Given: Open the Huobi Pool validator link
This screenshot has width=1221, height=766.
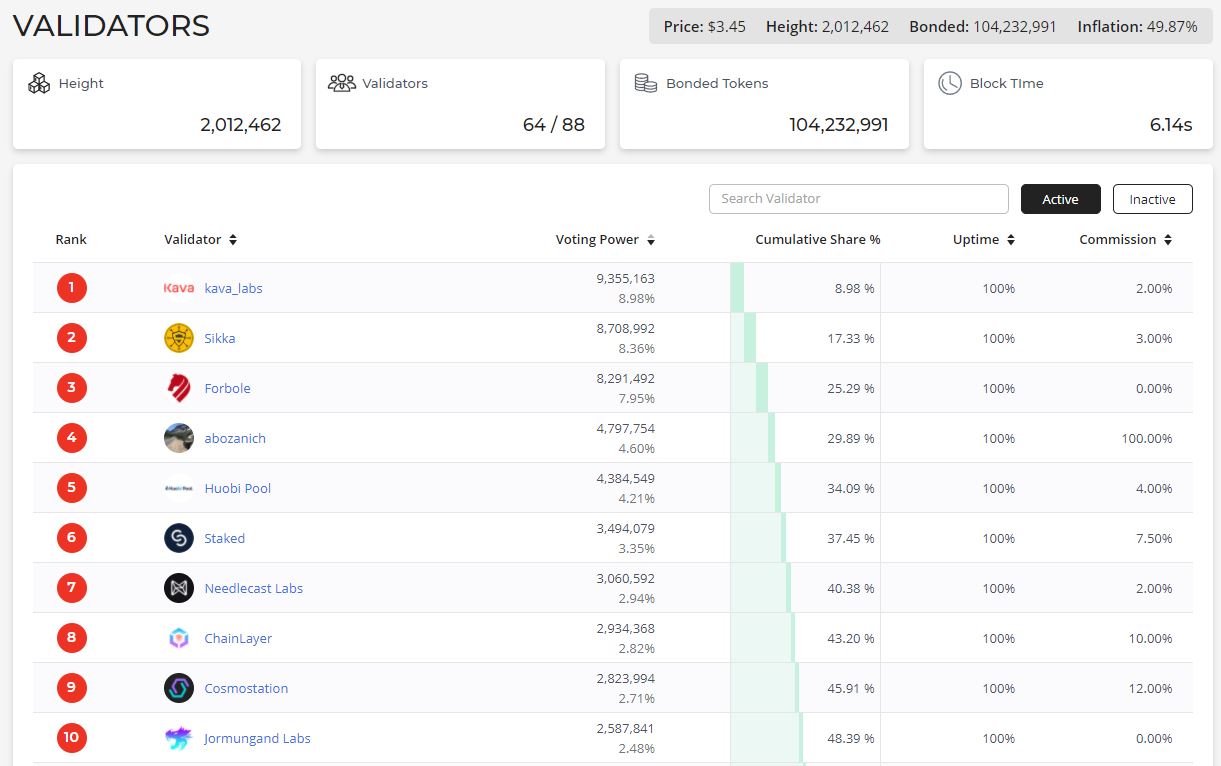Looking at the screenshot, I should click(238, 488).
